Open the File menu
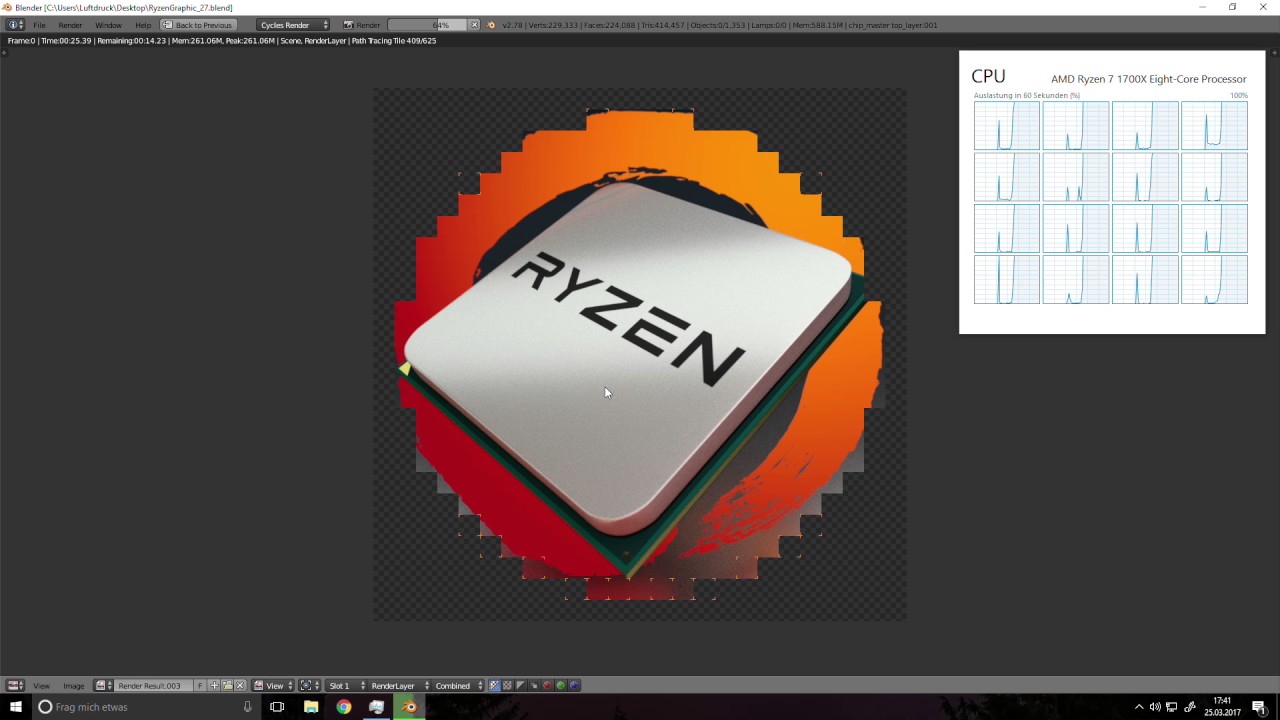The width and height of the screenshot is (1280, 720). pos(39,25)
